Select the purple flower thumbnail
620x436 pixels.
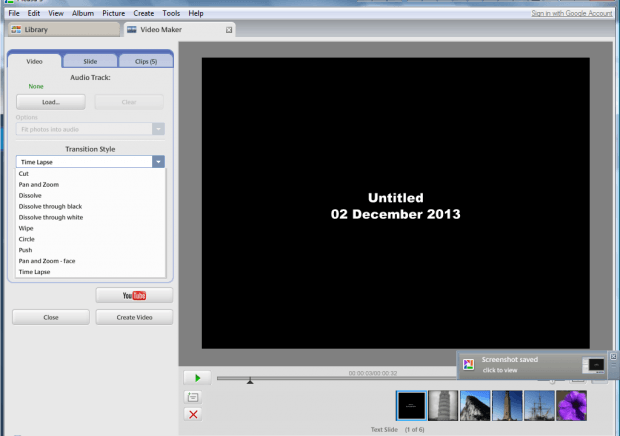[x=571, y=405]
